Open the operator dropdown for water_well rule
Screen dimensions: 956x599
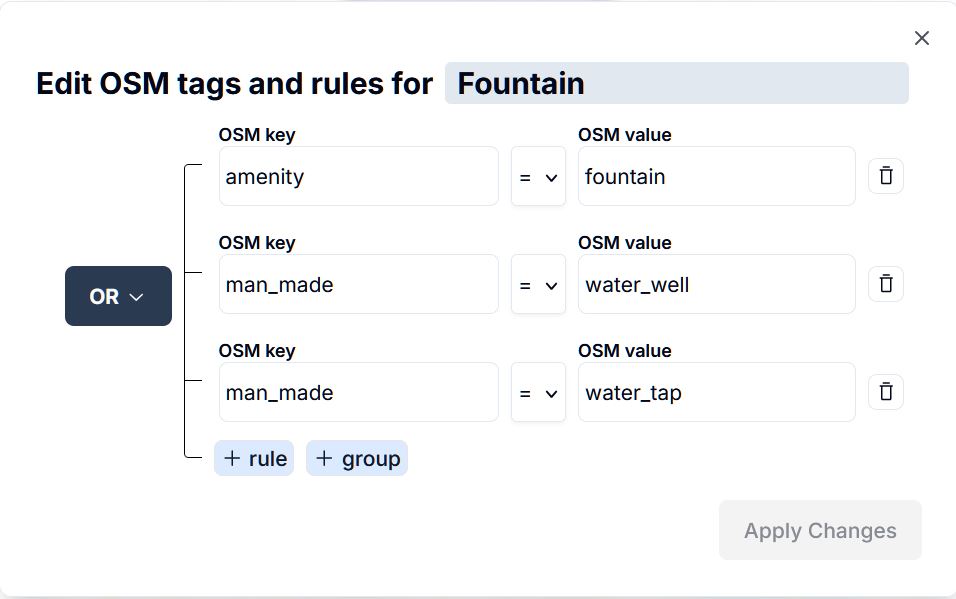(x=538, y=285)
